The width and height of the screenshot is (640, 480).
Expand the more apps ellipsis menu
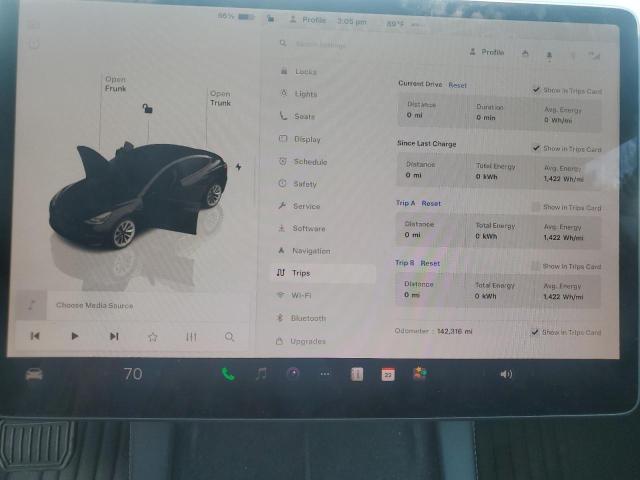point(324,374)
